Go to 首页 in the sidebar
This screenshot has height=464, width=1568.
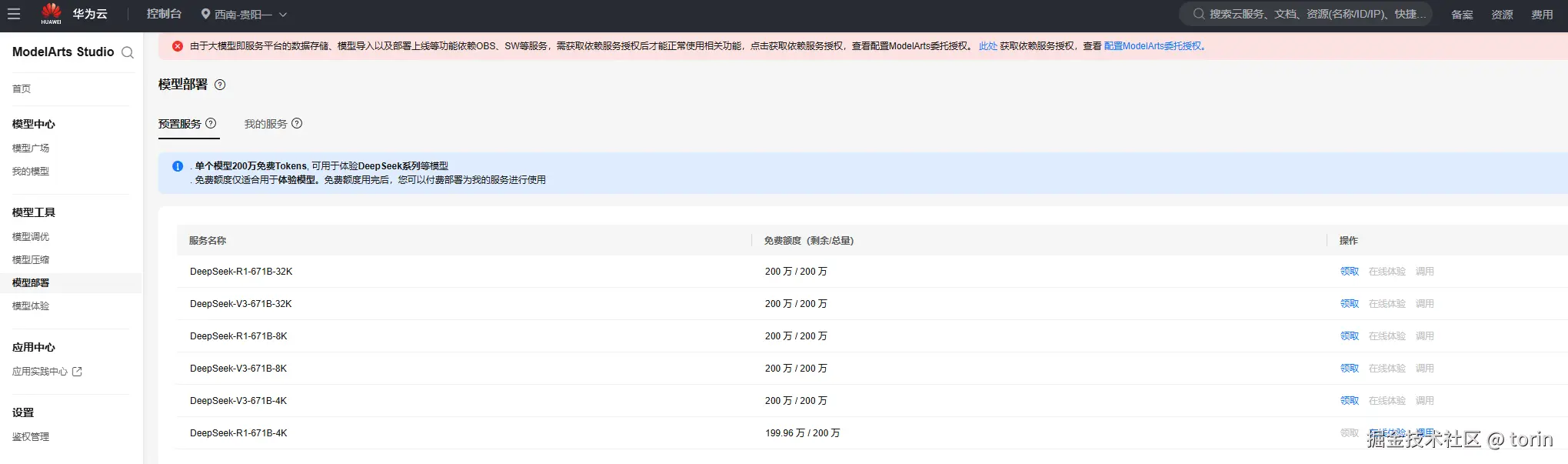(x=22, y=88)
